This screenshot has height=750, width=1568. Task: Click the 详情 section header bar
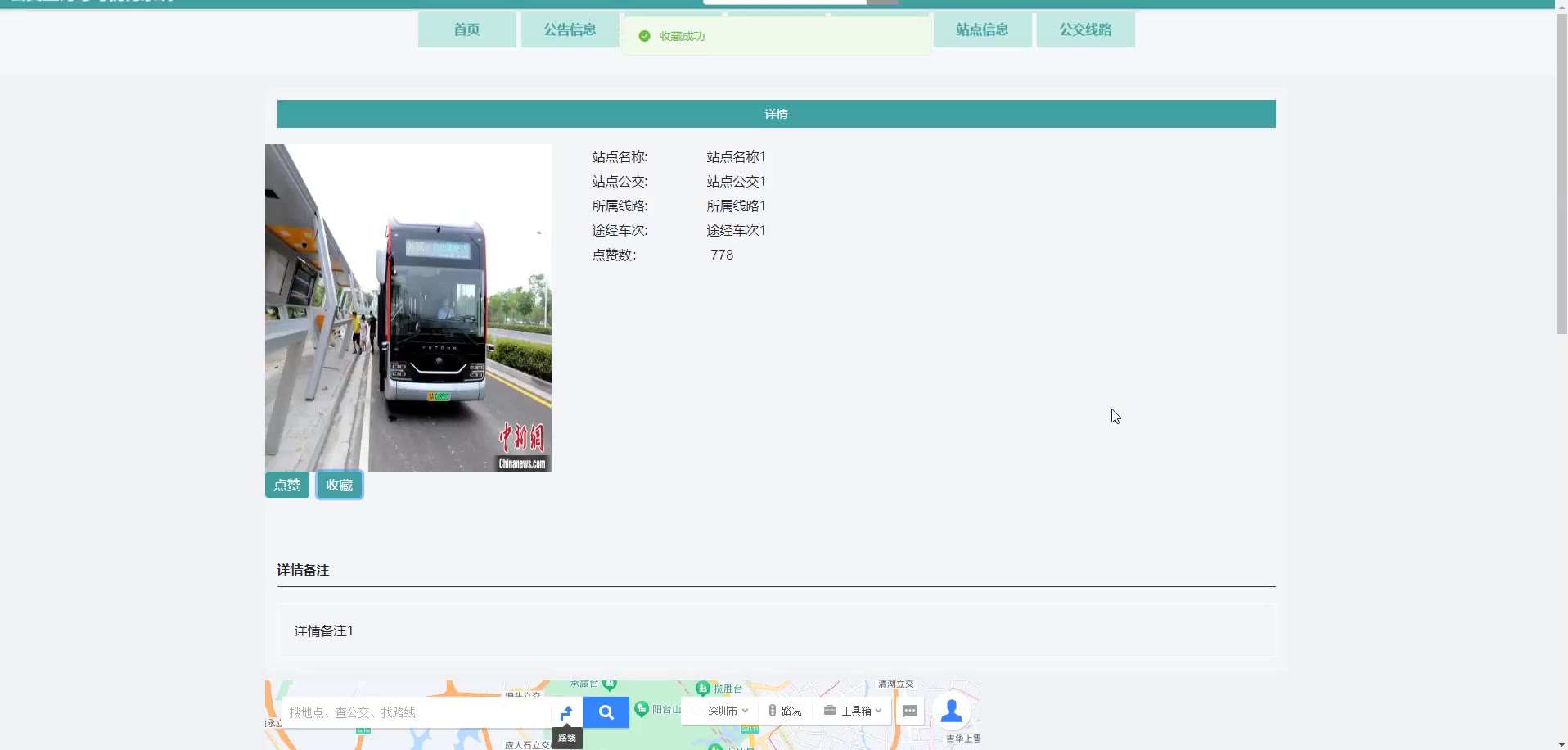[776, 114]
